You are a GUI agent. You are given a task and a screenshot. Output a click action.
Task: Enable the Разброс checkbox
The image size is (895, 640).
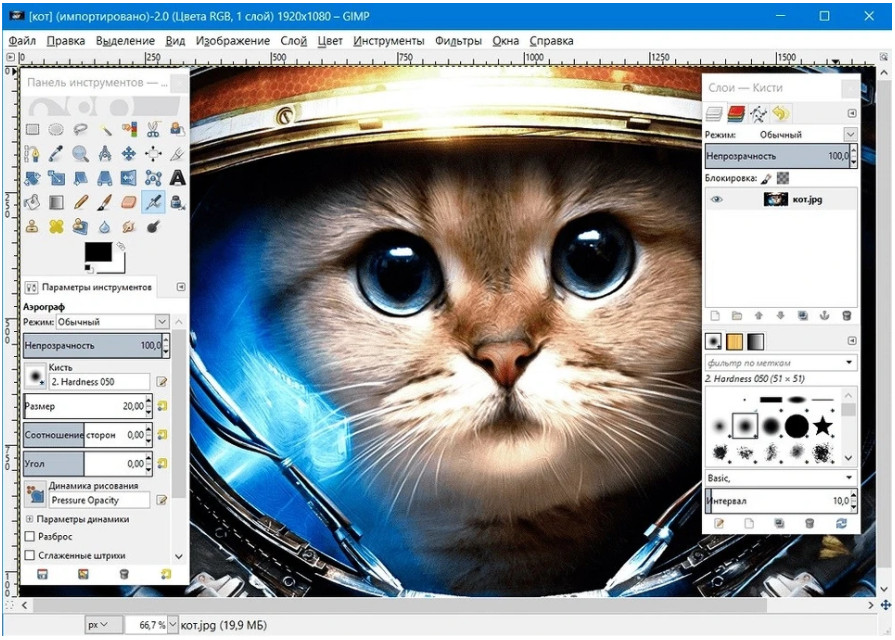click(30, 536)
